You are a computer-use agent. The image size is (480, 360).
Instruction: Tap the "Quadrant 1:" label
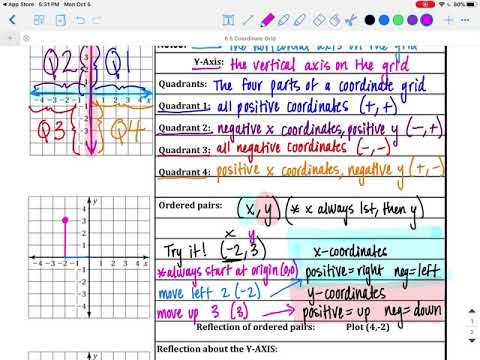tap(184, 106)
